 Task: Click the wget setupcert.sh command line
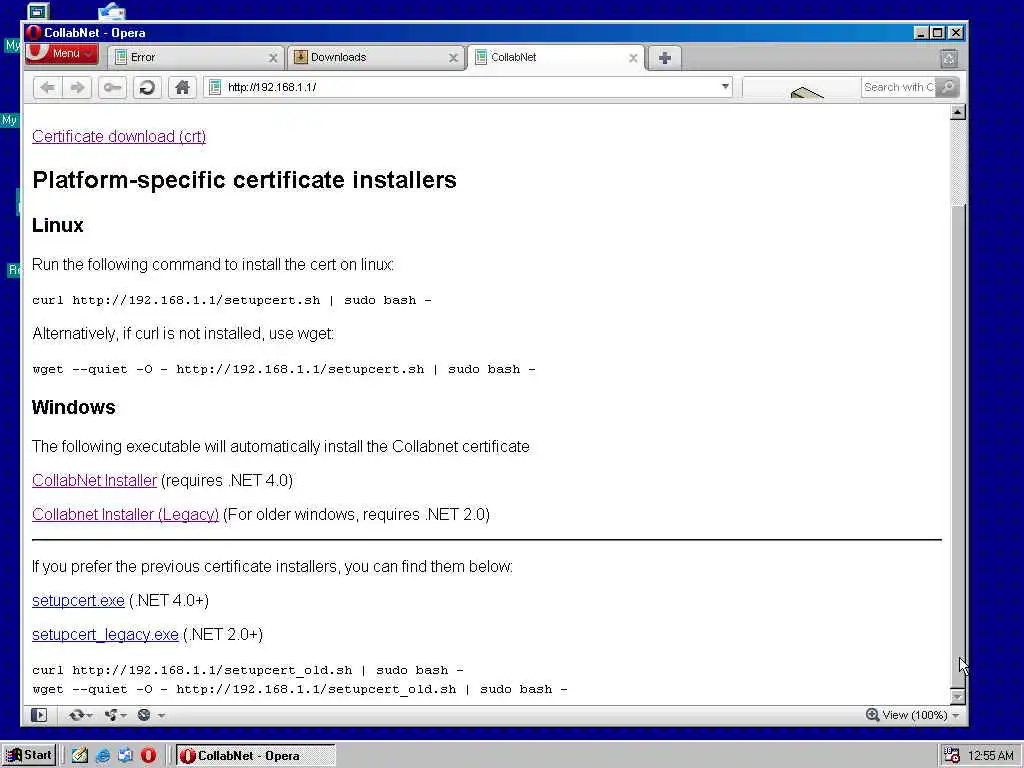[283, 370]
